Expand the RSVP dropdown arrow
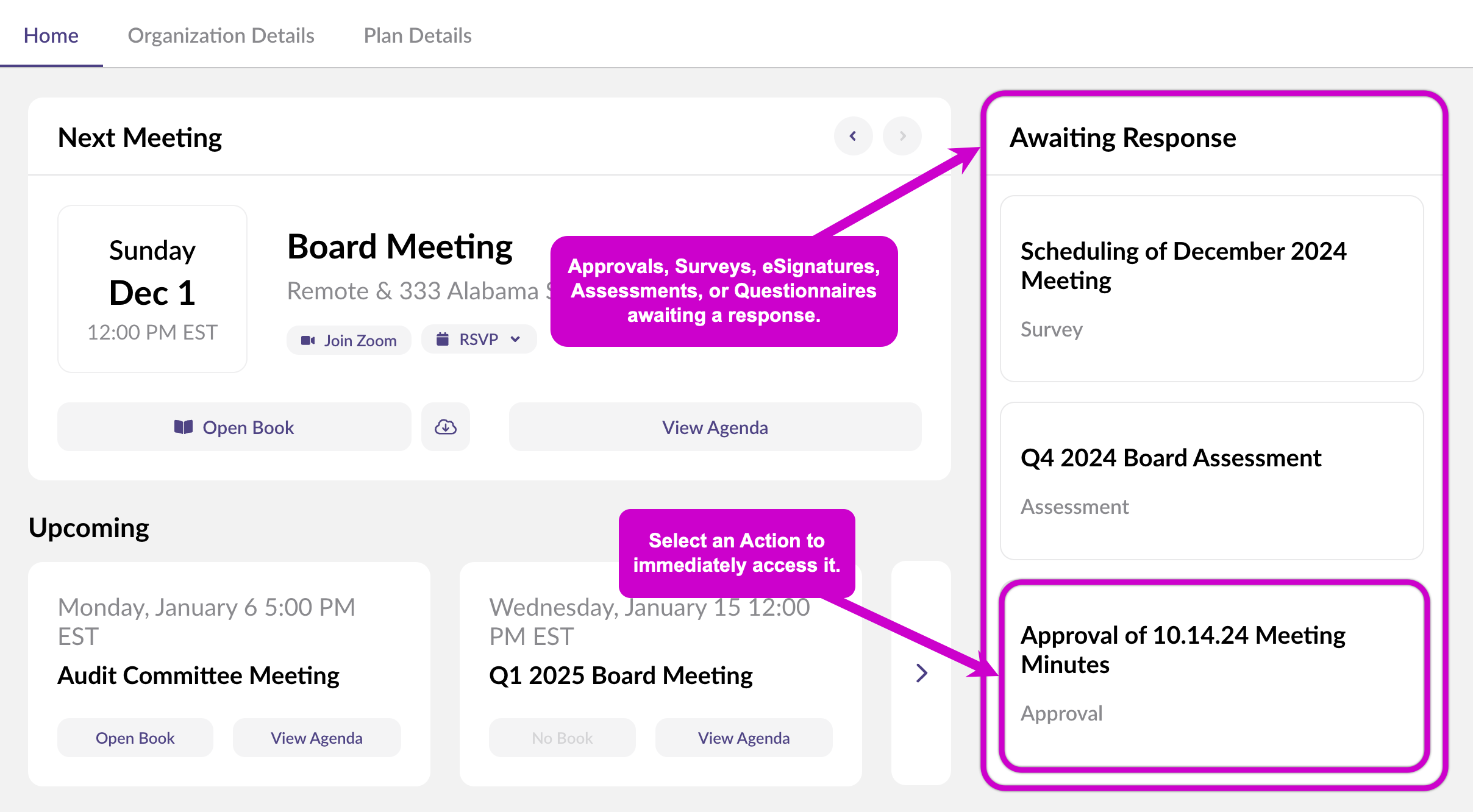Viewport: 1473px width, 812px height. pyautogui.click(x=516, y=339)
